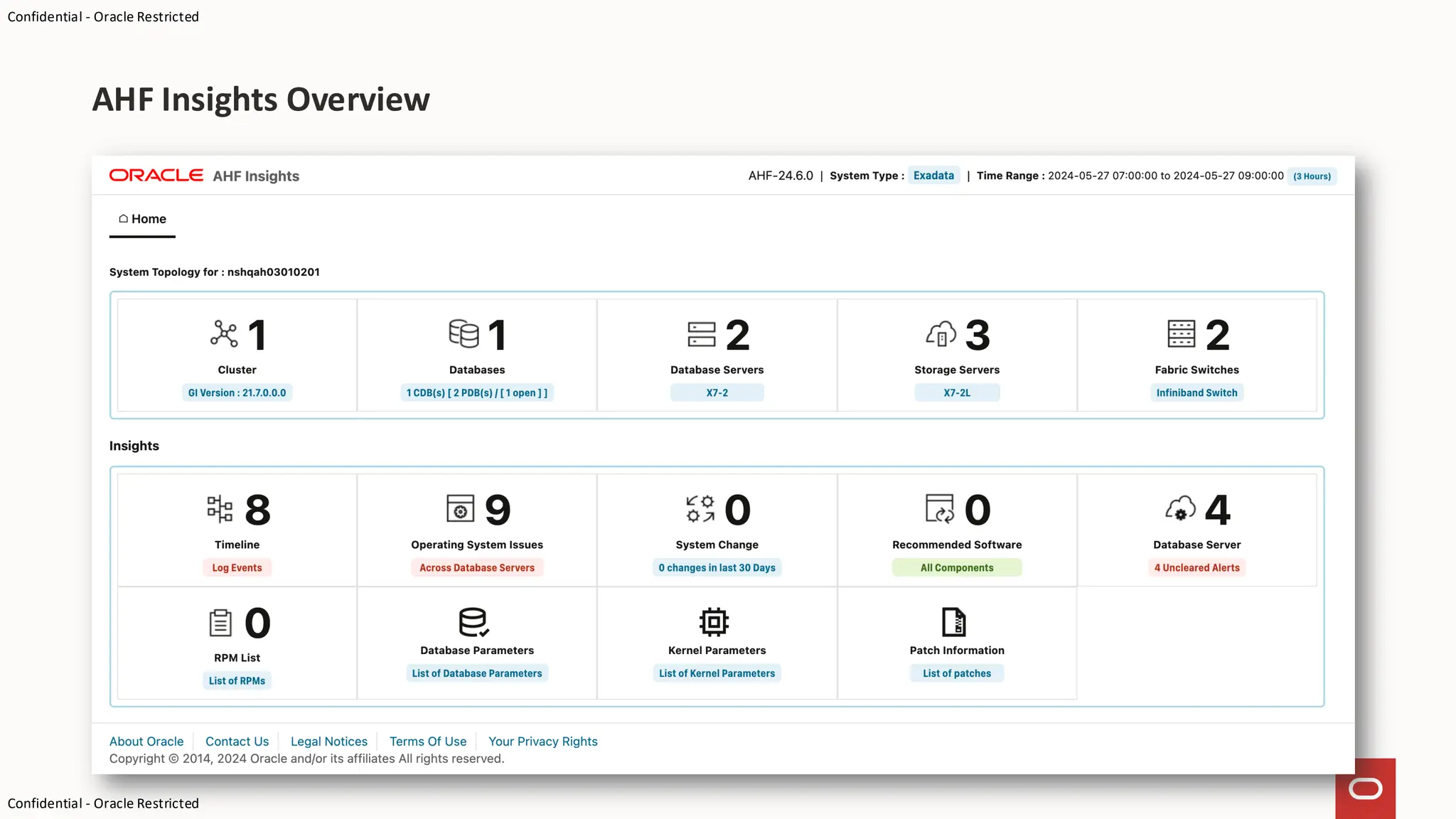
Task: Open the About Oracle footer link
Action: pos(146,742)
